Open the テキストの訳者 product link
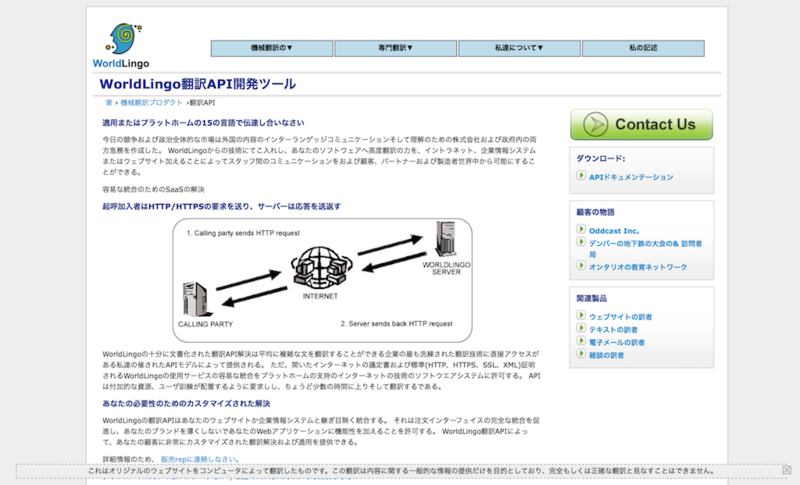Screen dimensions: 800x485 tap(613, 329)
